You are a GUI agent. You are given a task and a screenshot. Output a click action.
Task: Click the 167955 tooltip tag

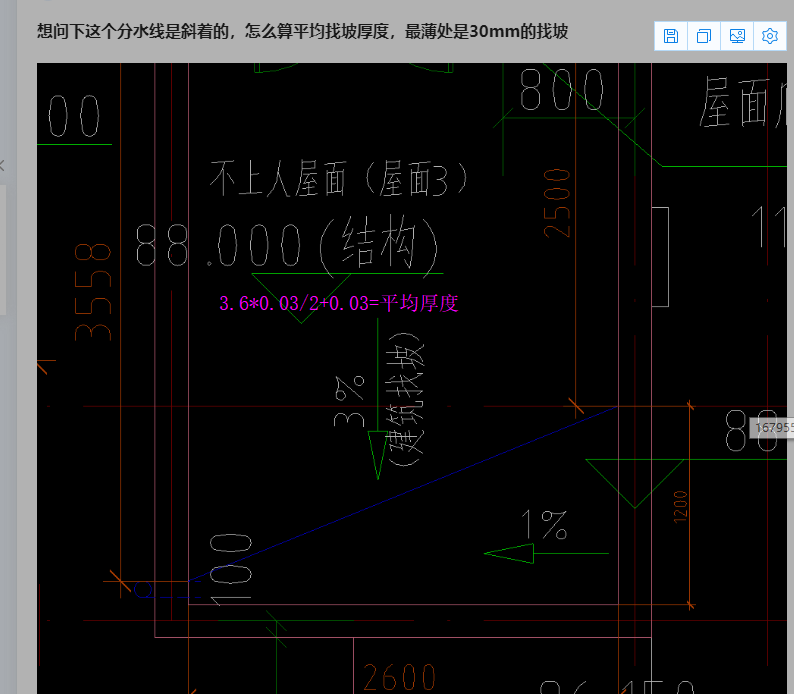(x=772, y=428)
